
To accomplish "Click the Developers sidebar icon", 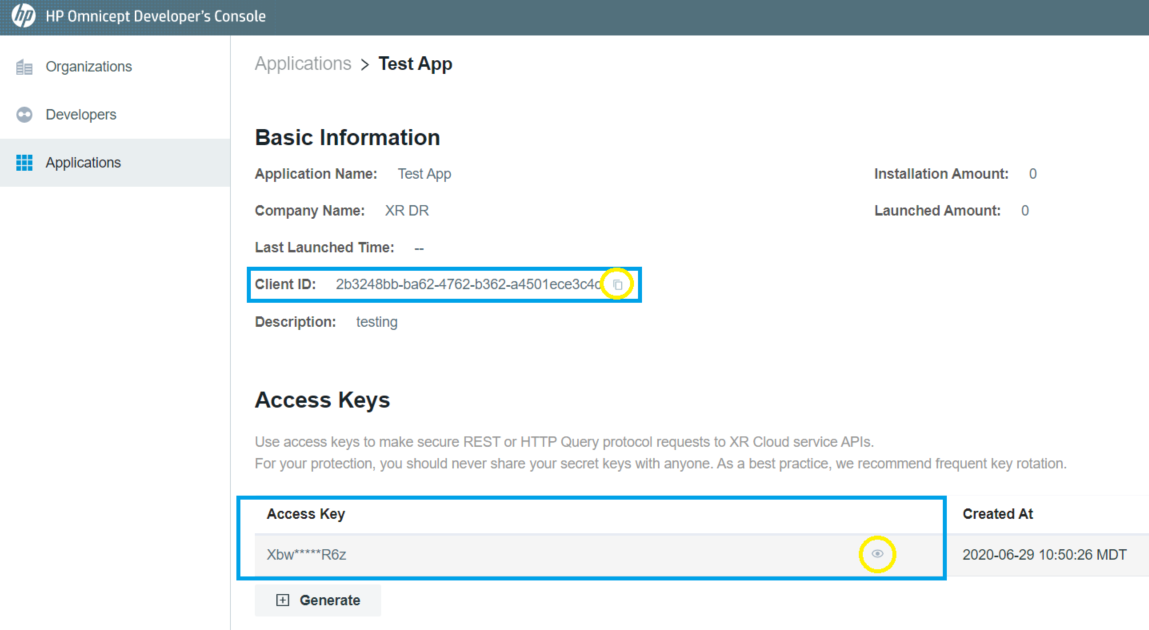I will tap(25, 115).
